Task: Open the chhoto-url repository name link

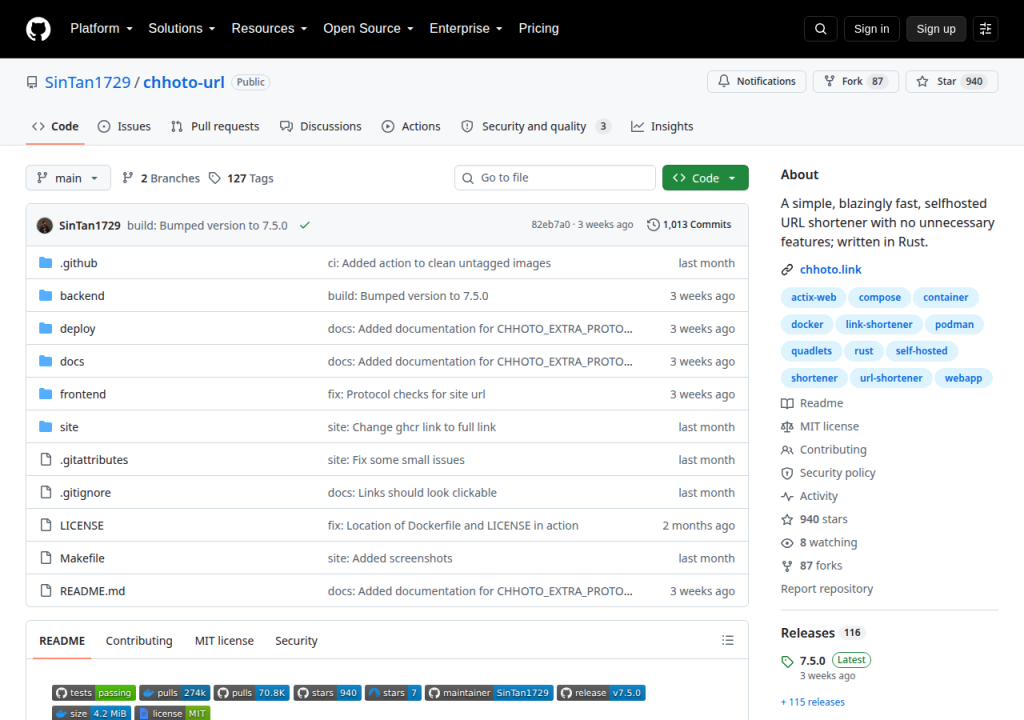Action: [x=184, y=82]
